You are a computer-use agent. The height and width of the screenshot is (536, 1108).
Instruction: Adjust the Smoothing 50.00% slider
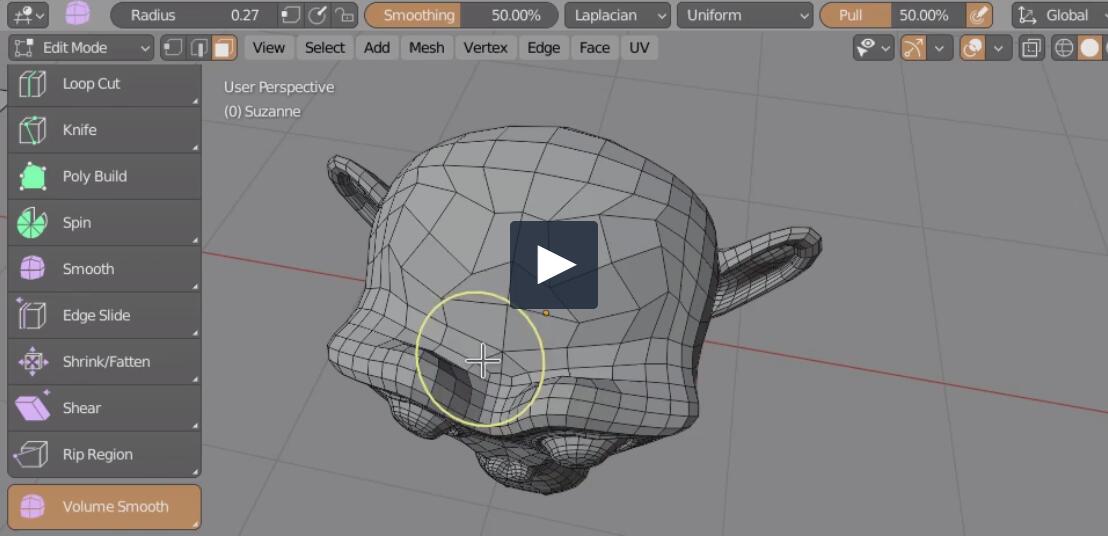tap(461, 15)
